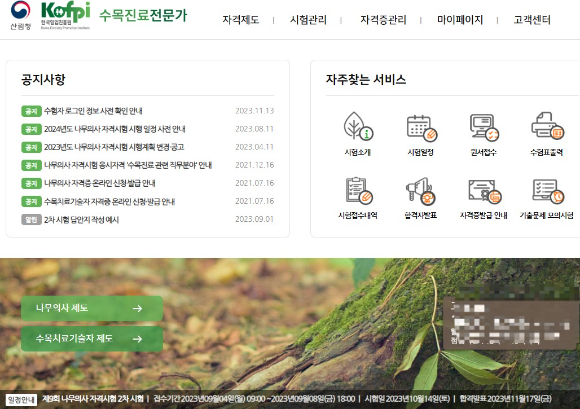This screenshot has width=580, height=409.
Task: Click the 일정안내 label in bottom ticker
Action: click(x=21, y=399)
